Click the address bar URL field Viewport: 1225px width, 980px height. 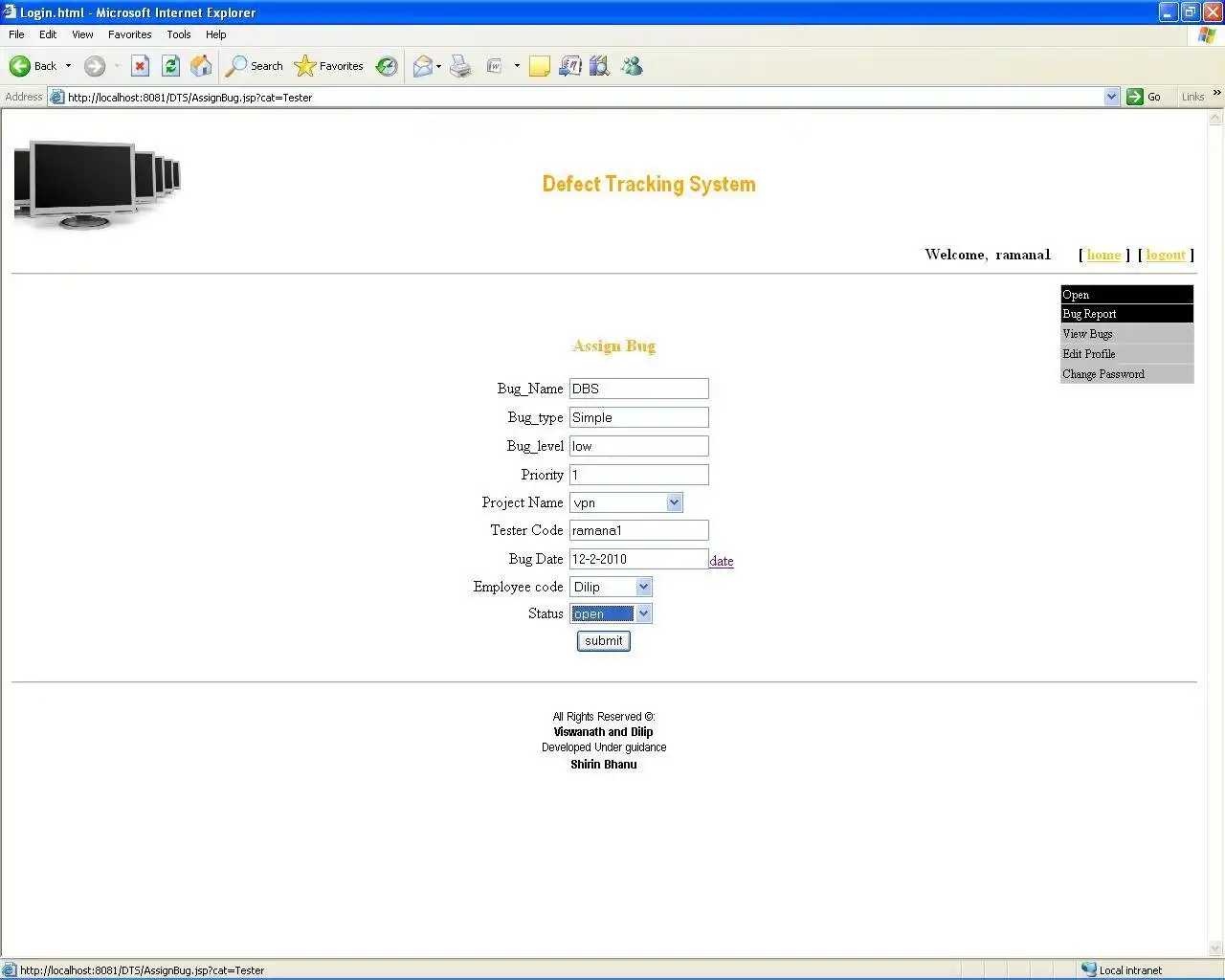[x=584, y=97]
